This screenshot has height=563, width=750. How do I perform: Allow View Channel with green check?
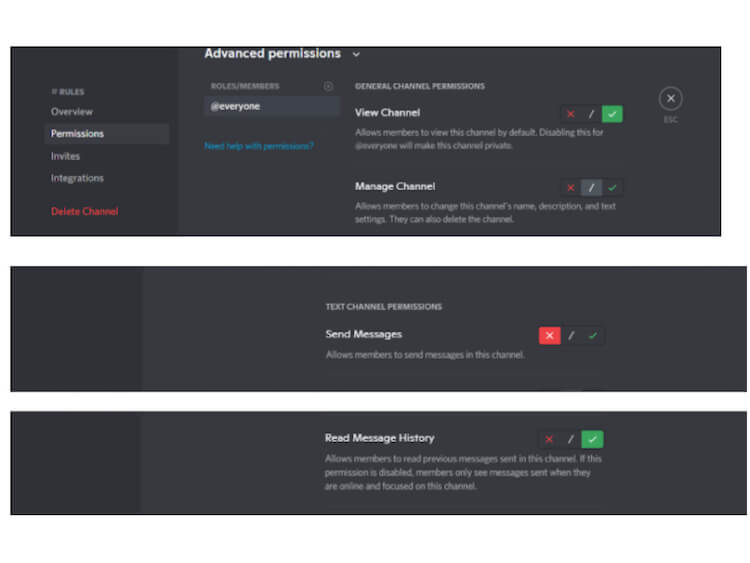coord(612,114)
